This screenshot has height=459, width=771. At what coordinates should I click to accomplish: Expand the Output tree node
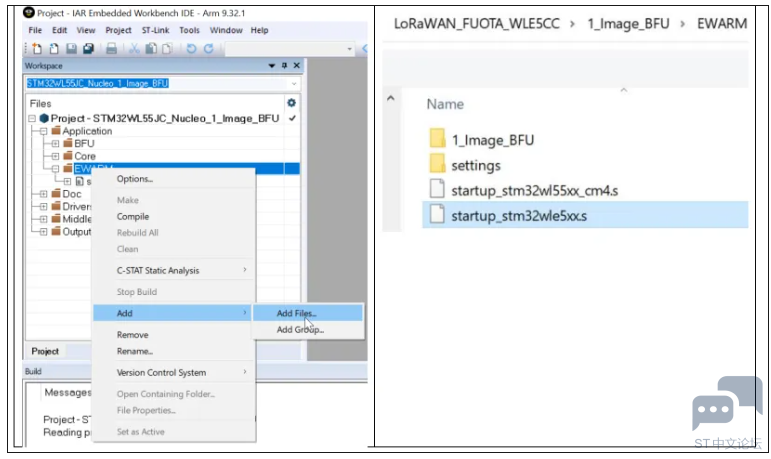(x=44, y=232)
